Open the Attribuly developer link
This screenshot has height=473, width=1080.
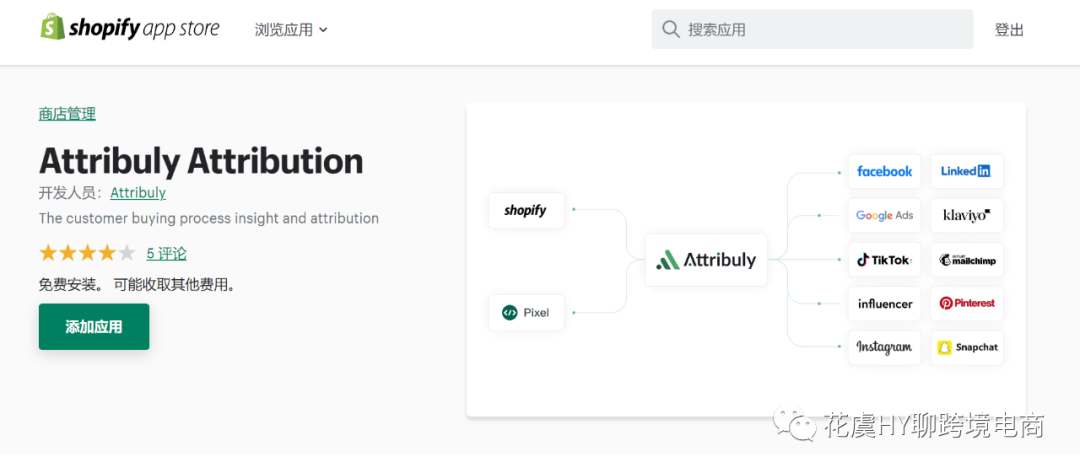point(138,193)
